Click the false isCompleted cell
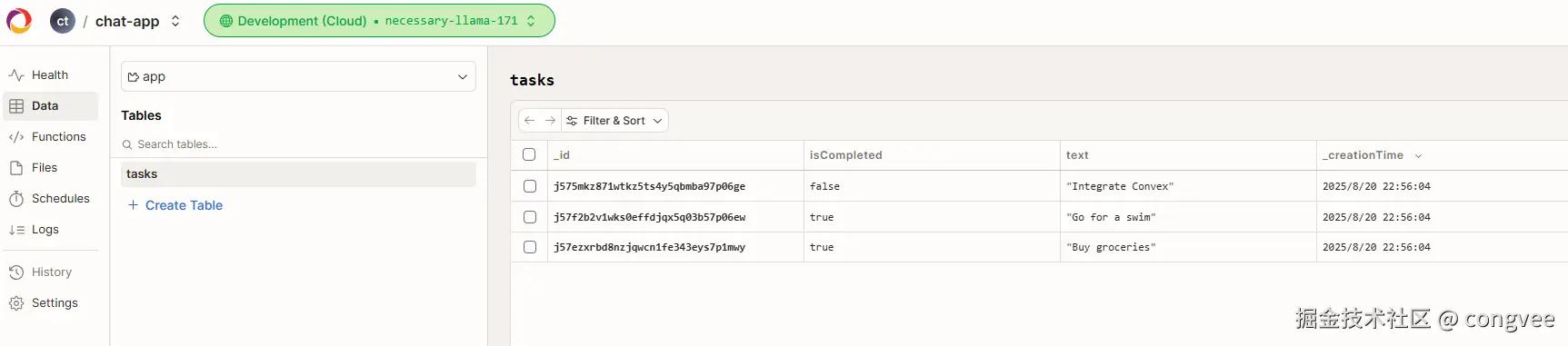1568x346 pixels. click(x=932, y=186)
